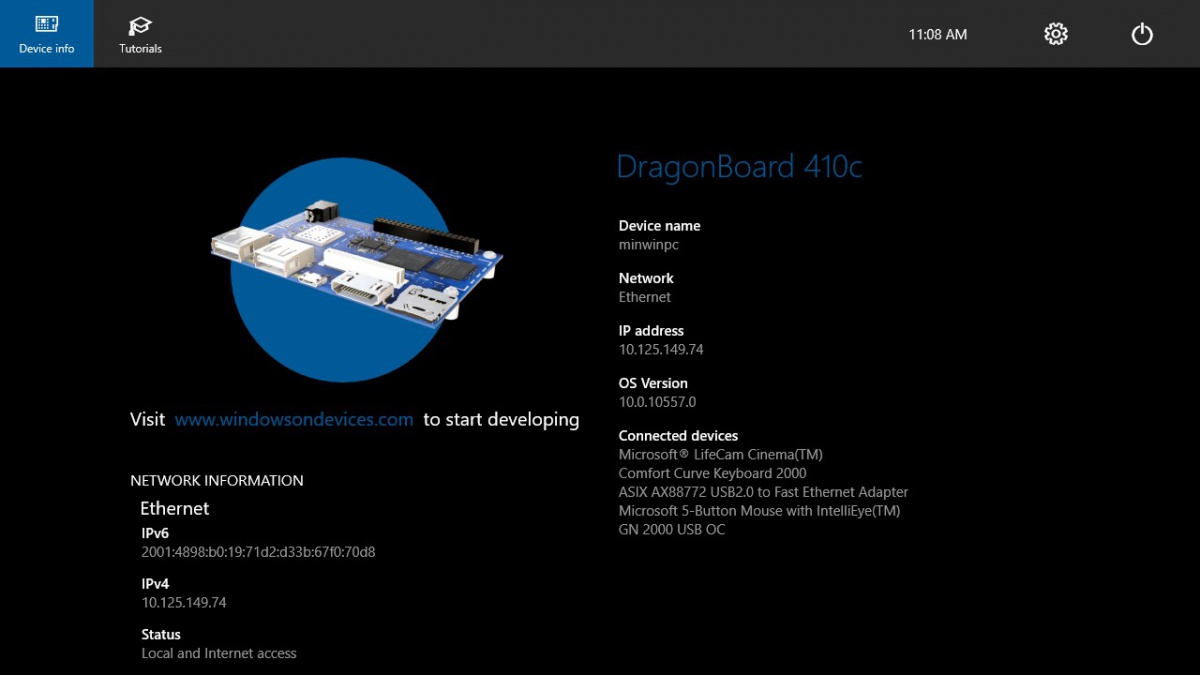Select Microsoft LifeCam Cinema in Connected devices
The image size is (1200, 675).
(721, 453)
